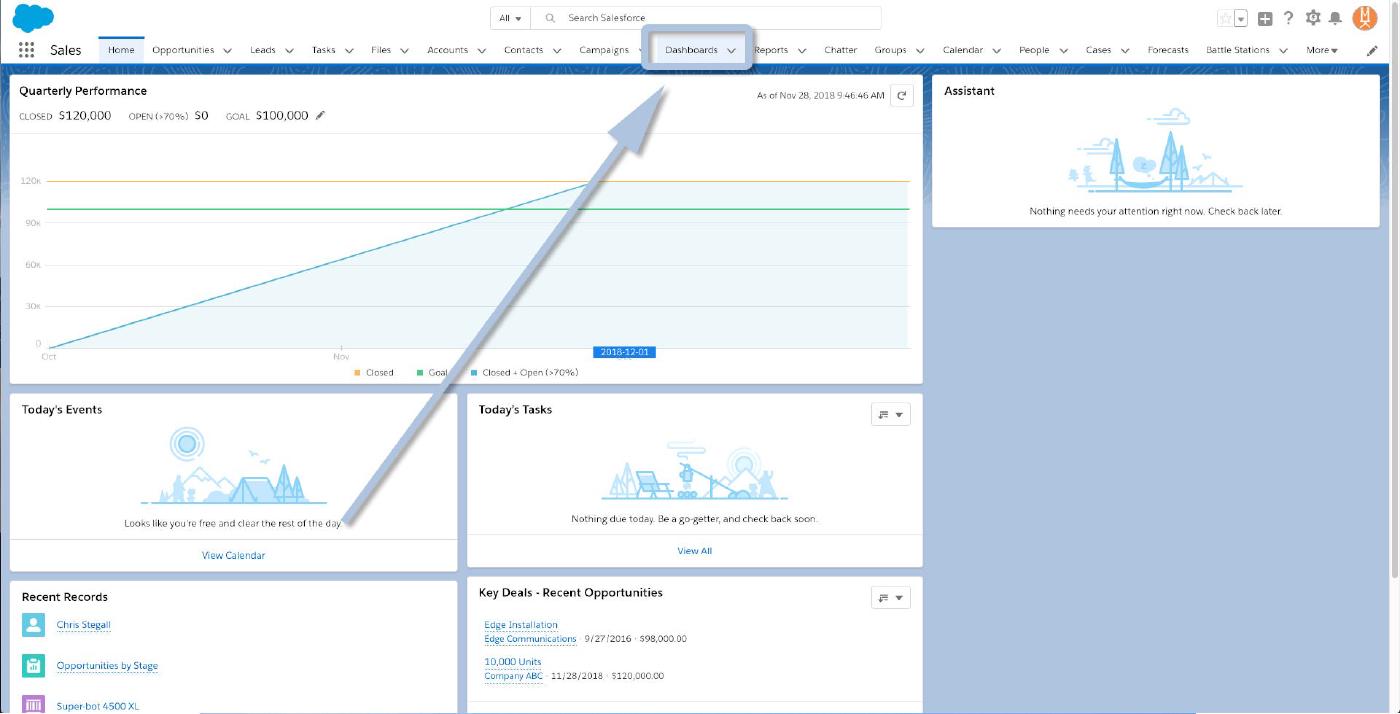This screenshot has width=1400, height=714.
Task: Click the Help question mark icon
Action: pos(1289,18)
